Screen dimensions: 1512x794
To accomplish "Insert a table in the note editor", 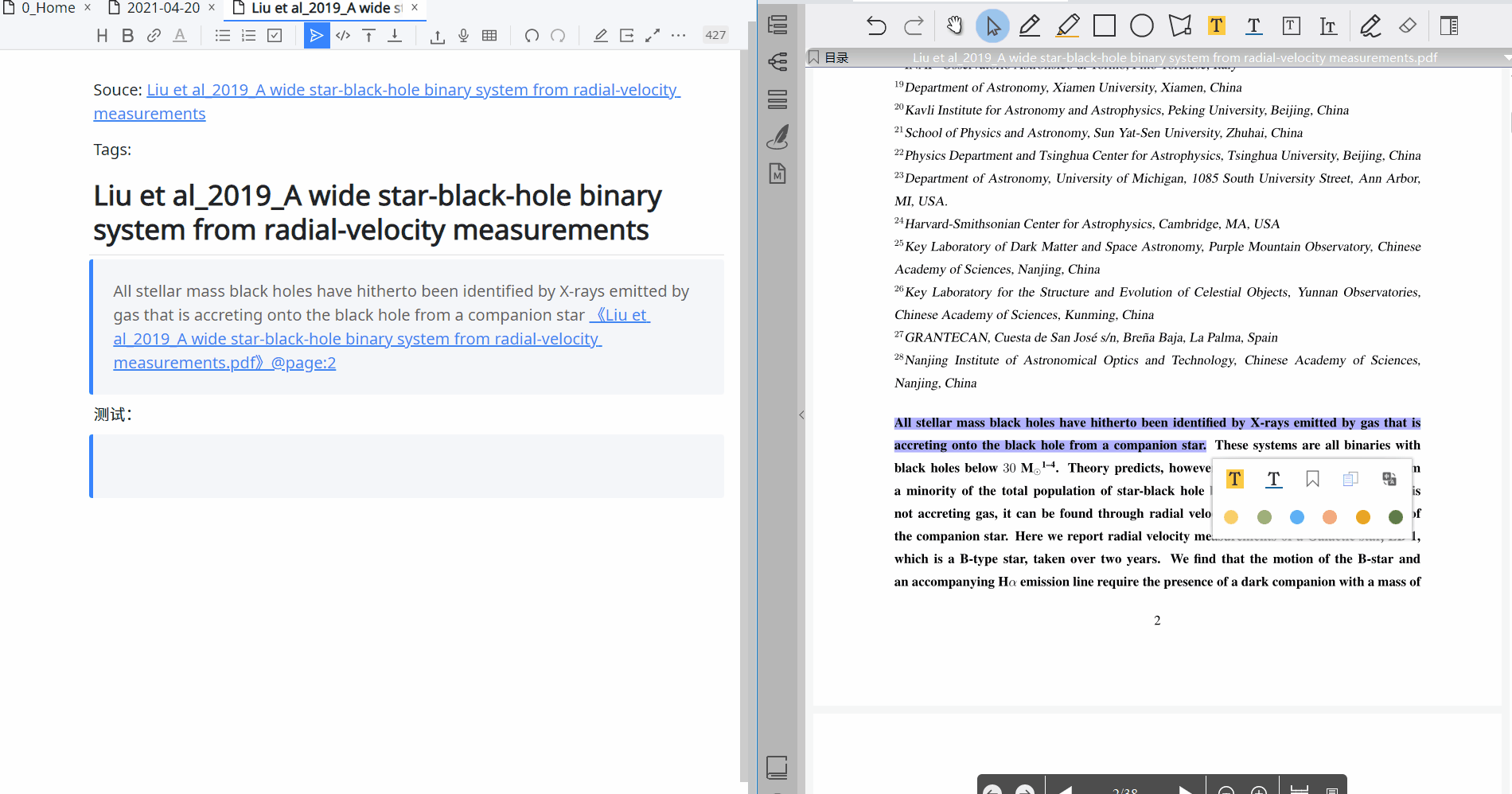I will (x=489, y=36).
